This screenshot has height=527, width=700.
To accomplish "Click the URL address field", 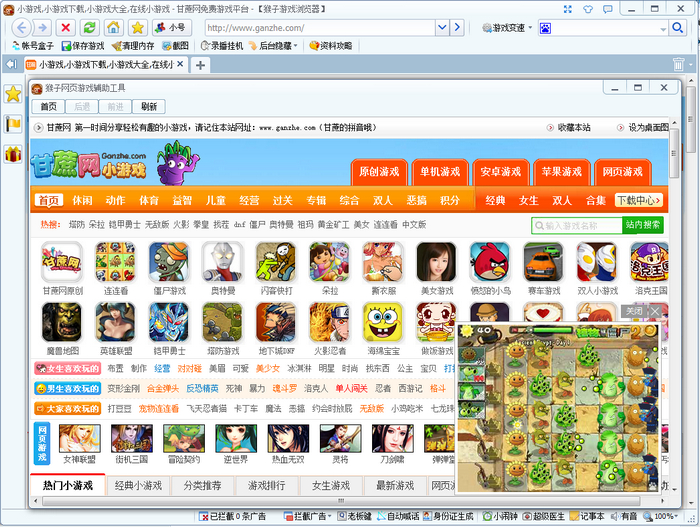I will click(x=320, y=28).
